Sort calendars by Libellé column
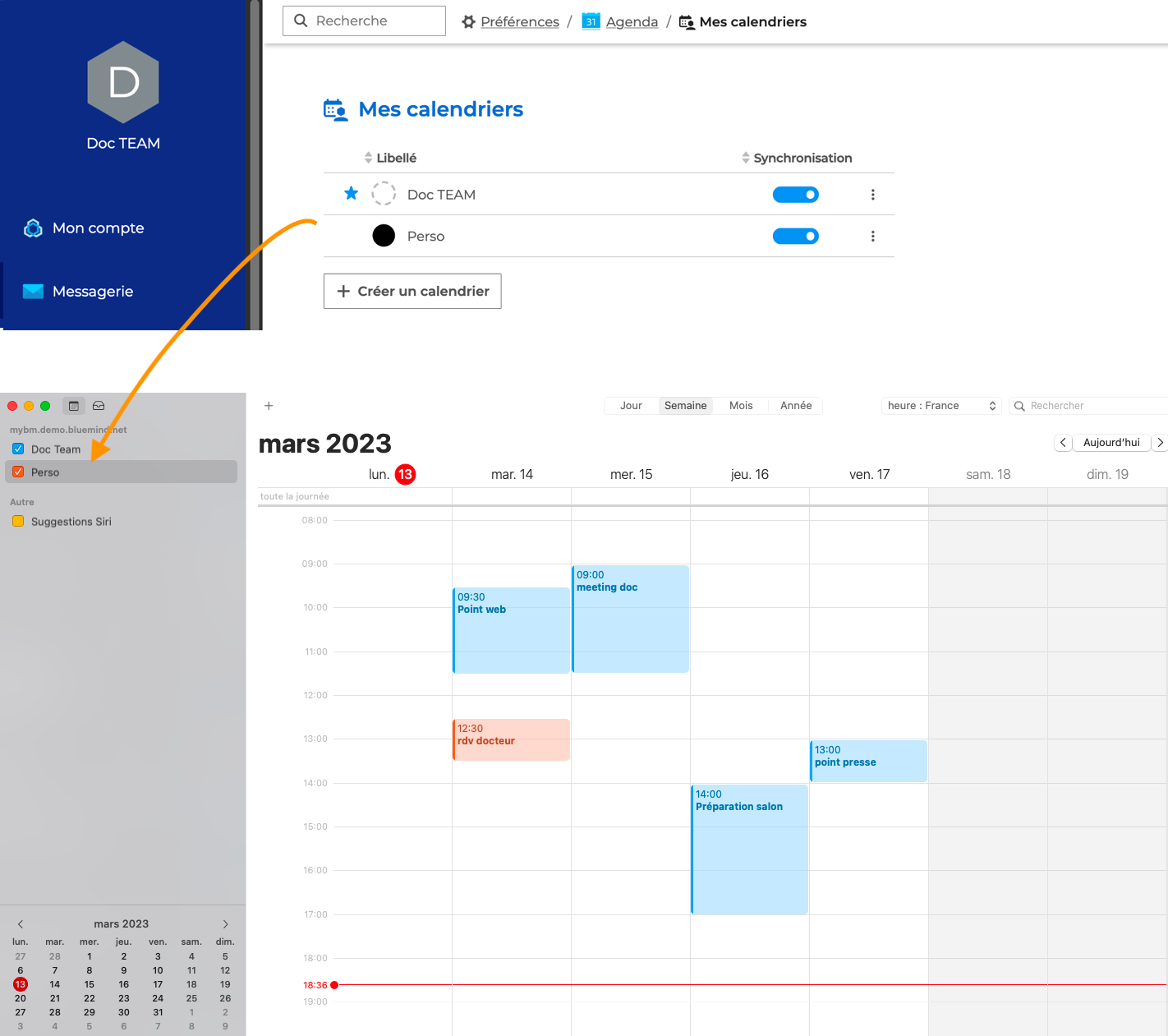1168x1036 pixels. [391, 158]
